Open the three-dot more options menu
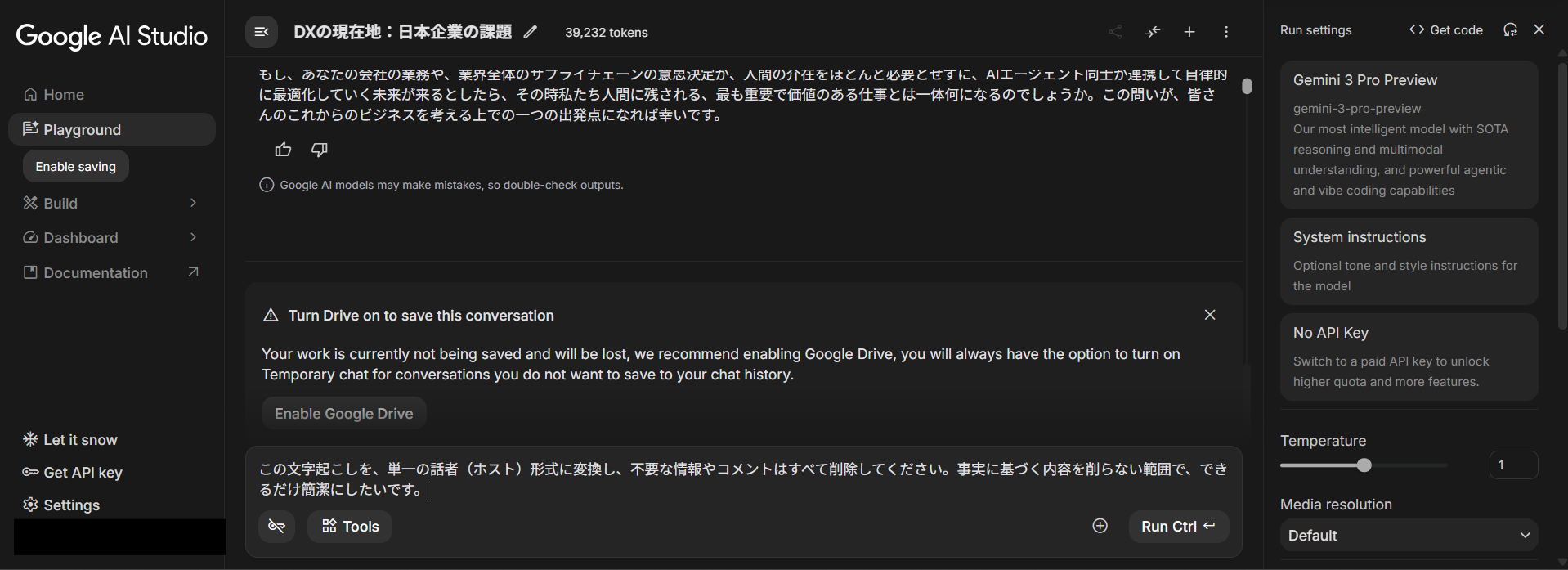This screenshot has width=1568, height=570. (1225, 32)
